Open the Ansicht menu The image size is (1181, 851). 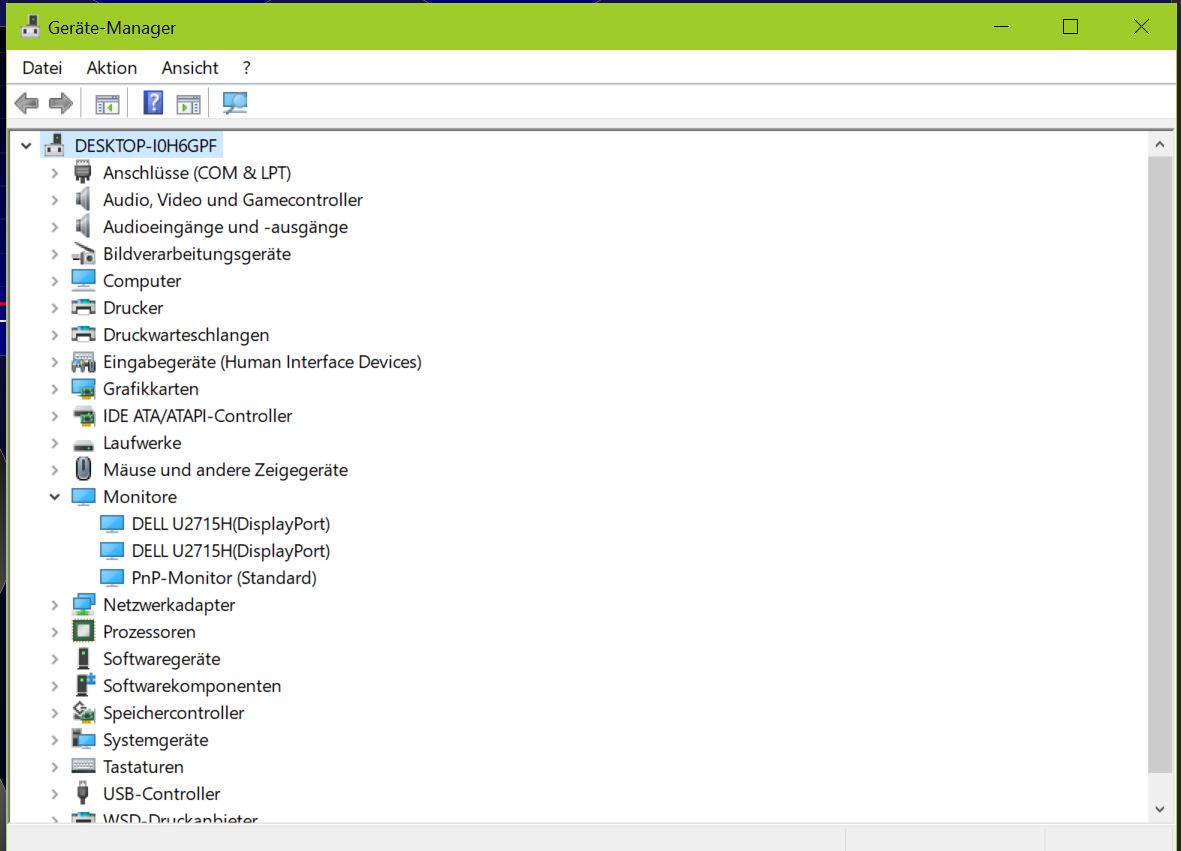tap(189, 67)
